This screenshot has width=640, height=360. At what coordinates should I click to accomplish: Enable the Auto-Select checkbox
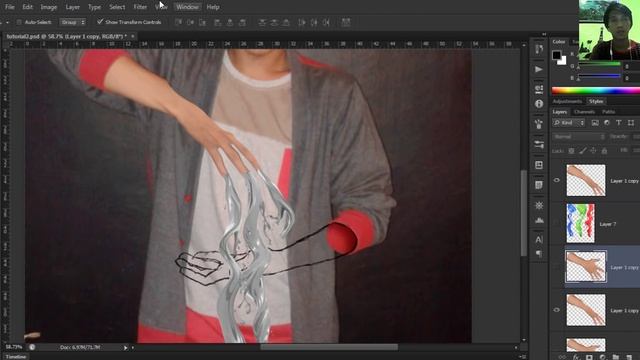[x=19, y=22]
